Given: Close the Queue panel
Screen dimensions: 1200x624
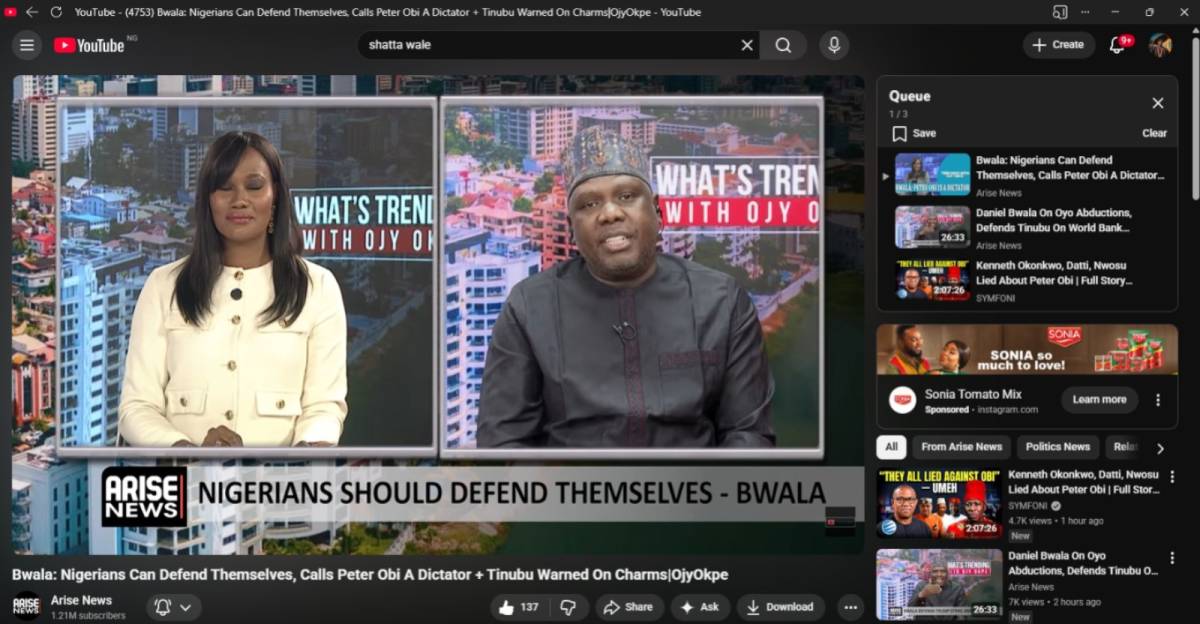Looking at the screenshot, I should [x=1158, y=103].
